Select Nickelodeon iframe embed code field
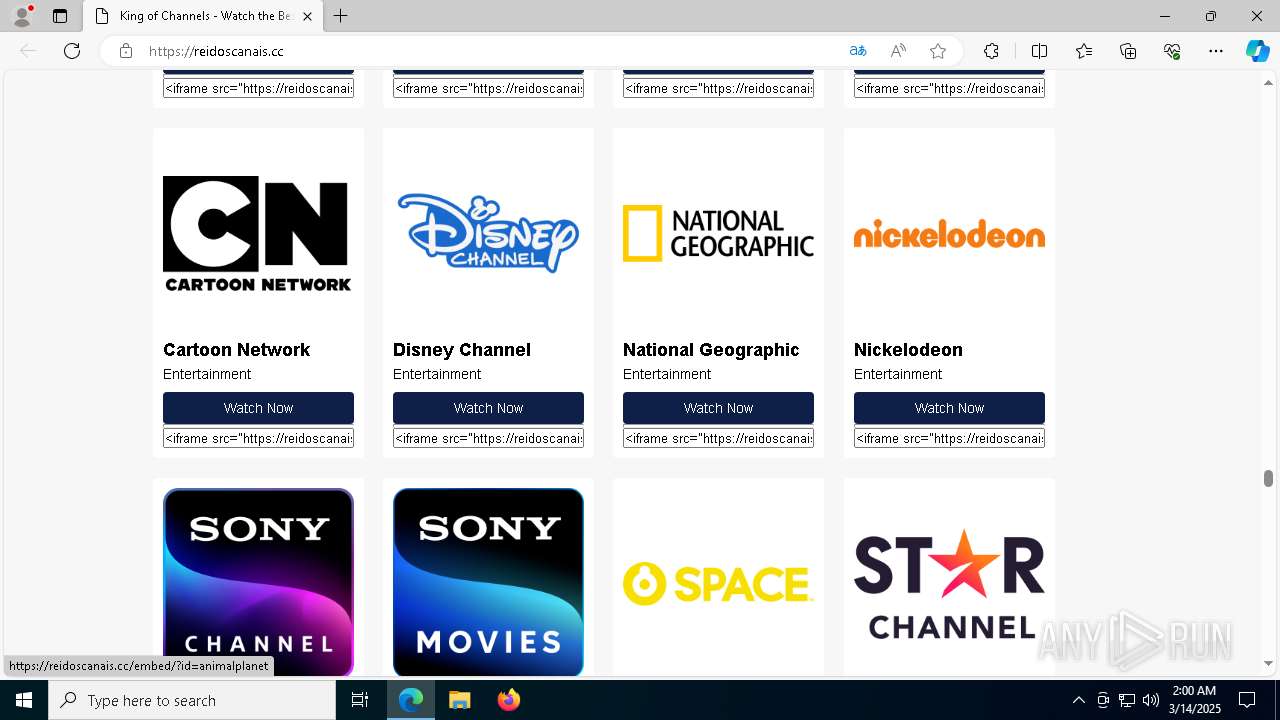Image resolution: width=1280 pixels, height=720 pixels. [949, 438]
